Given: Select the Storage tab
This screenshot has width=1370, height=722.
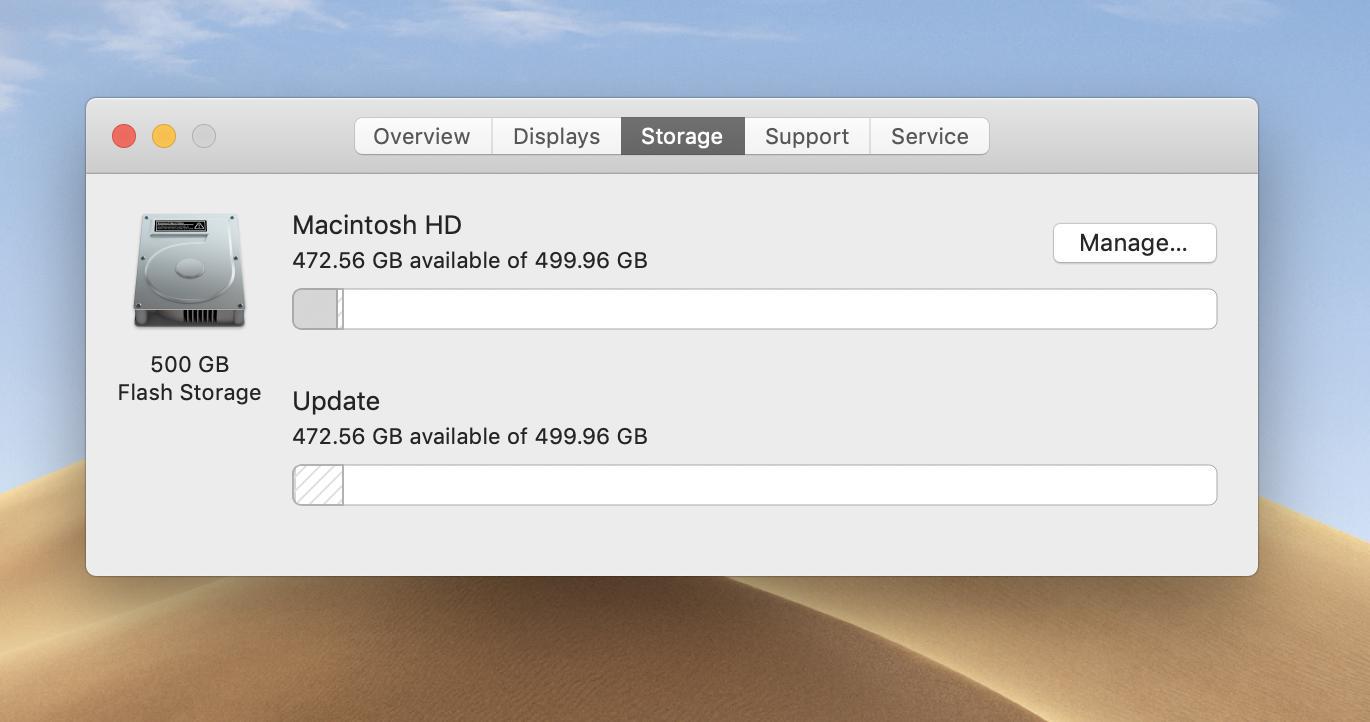Looking at the screenshot, I should click(682, 136).
